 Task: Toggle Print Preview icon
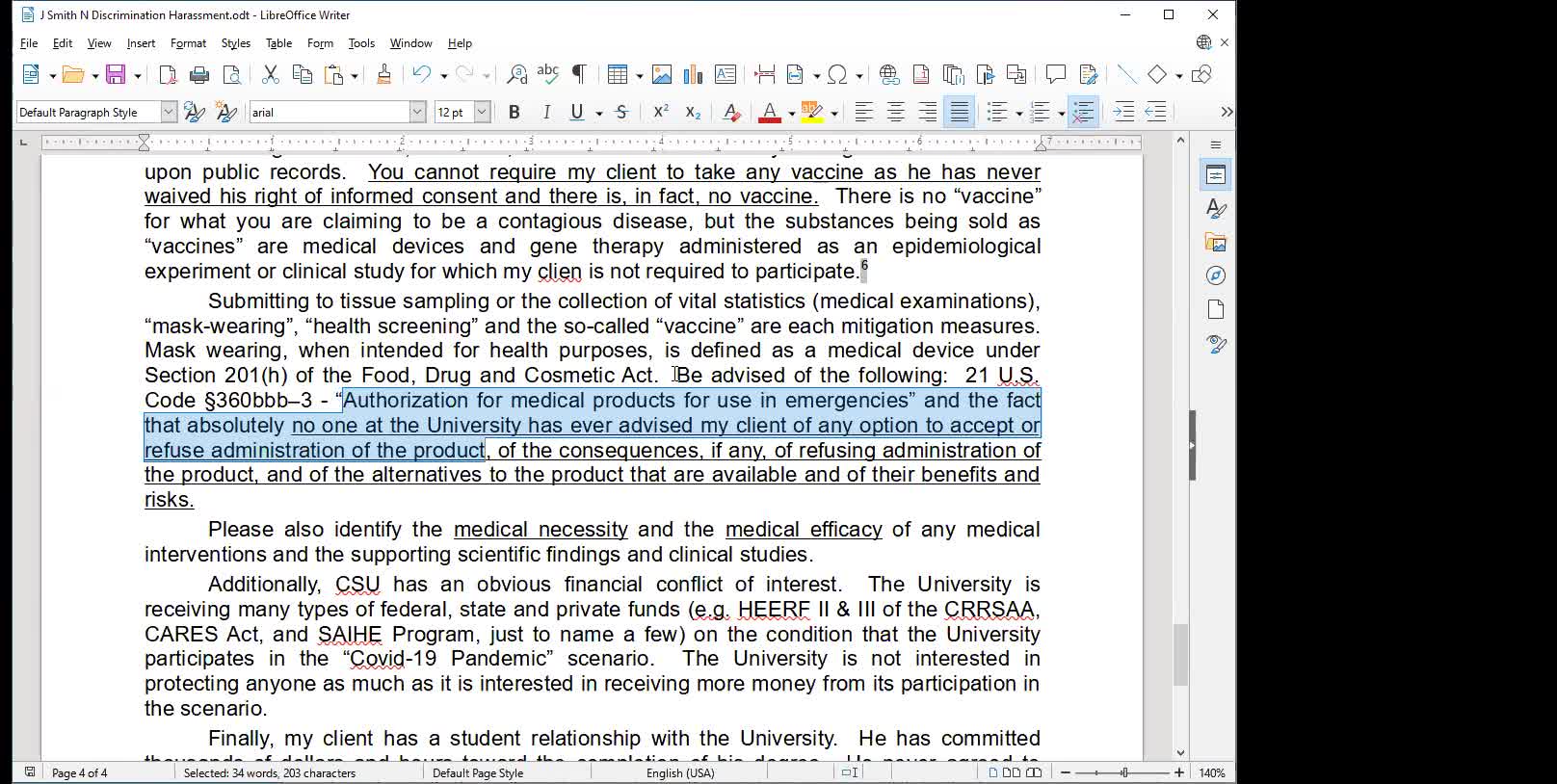coord(232,75)
